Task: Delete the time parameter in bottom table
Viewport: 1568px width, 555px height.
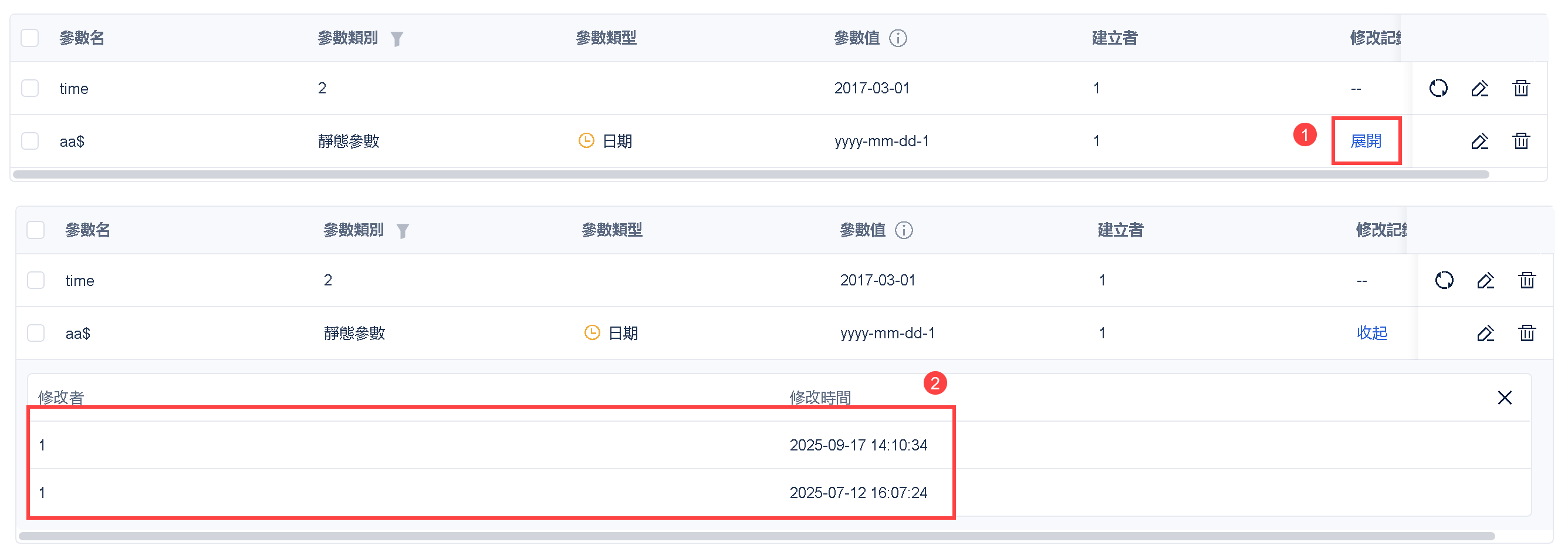Action: pos(1528,280)
